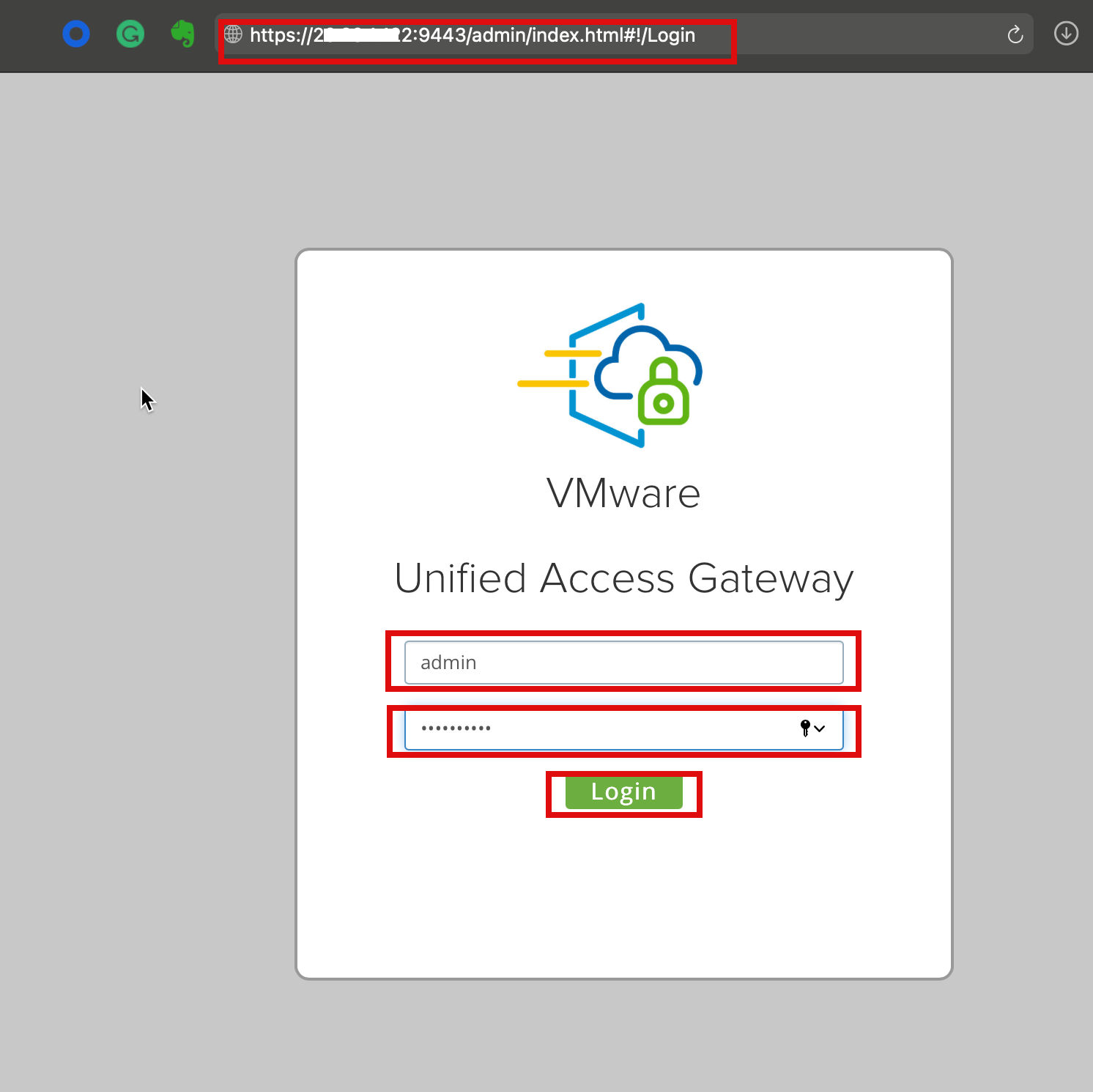Click the Unified Access Gateway heading
This screenshot has width=1093, height=1092.
(623, 578)
